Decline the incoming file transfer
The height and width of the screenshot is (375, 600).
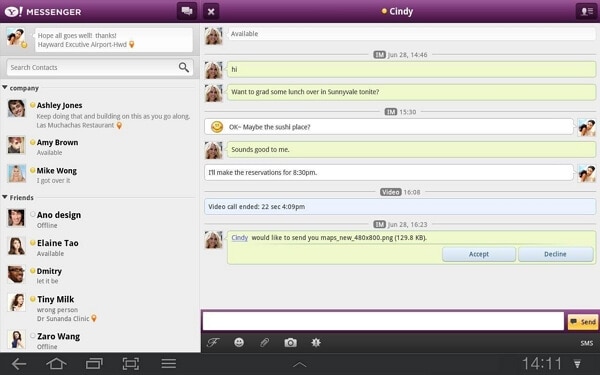click(x=556, y=254)
